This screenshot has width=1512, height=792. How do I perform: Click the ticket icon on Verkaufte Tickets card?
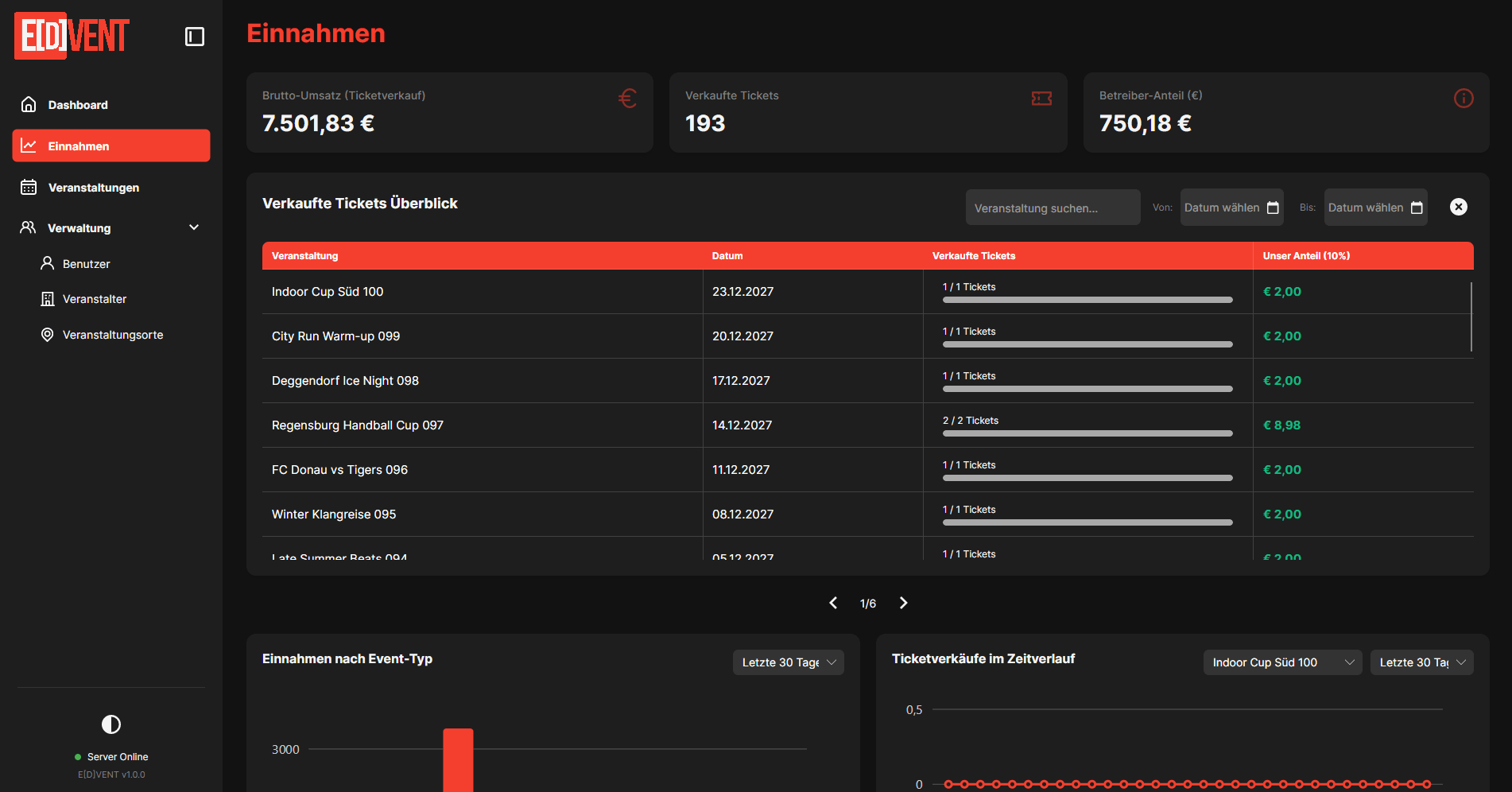1041,98
